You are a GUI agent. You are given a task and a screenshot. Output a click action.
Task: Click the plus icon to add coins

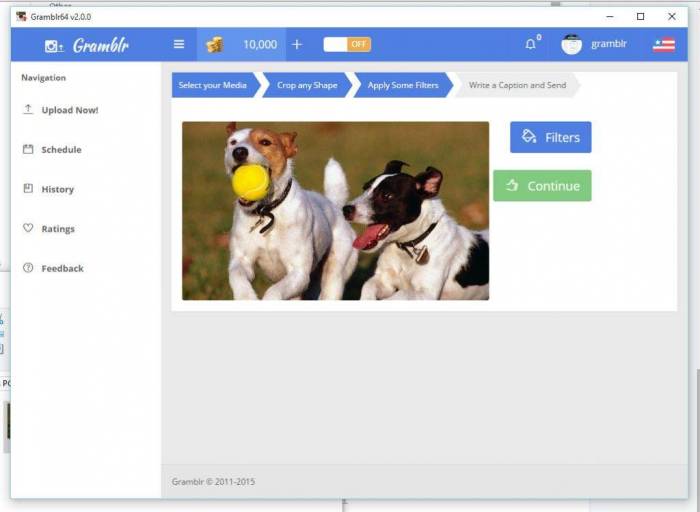click(x=297, y=44)
